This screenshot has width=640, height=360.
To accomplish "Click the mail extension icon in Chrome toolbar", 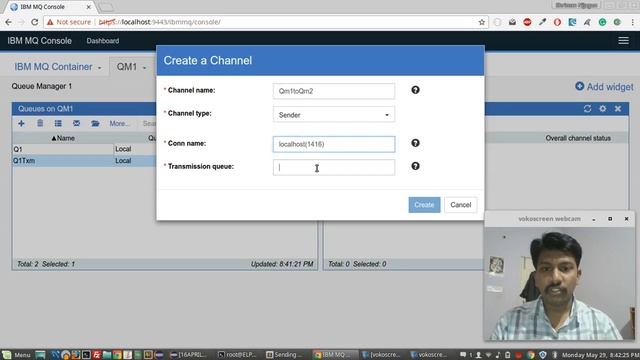I will (512, 22).
